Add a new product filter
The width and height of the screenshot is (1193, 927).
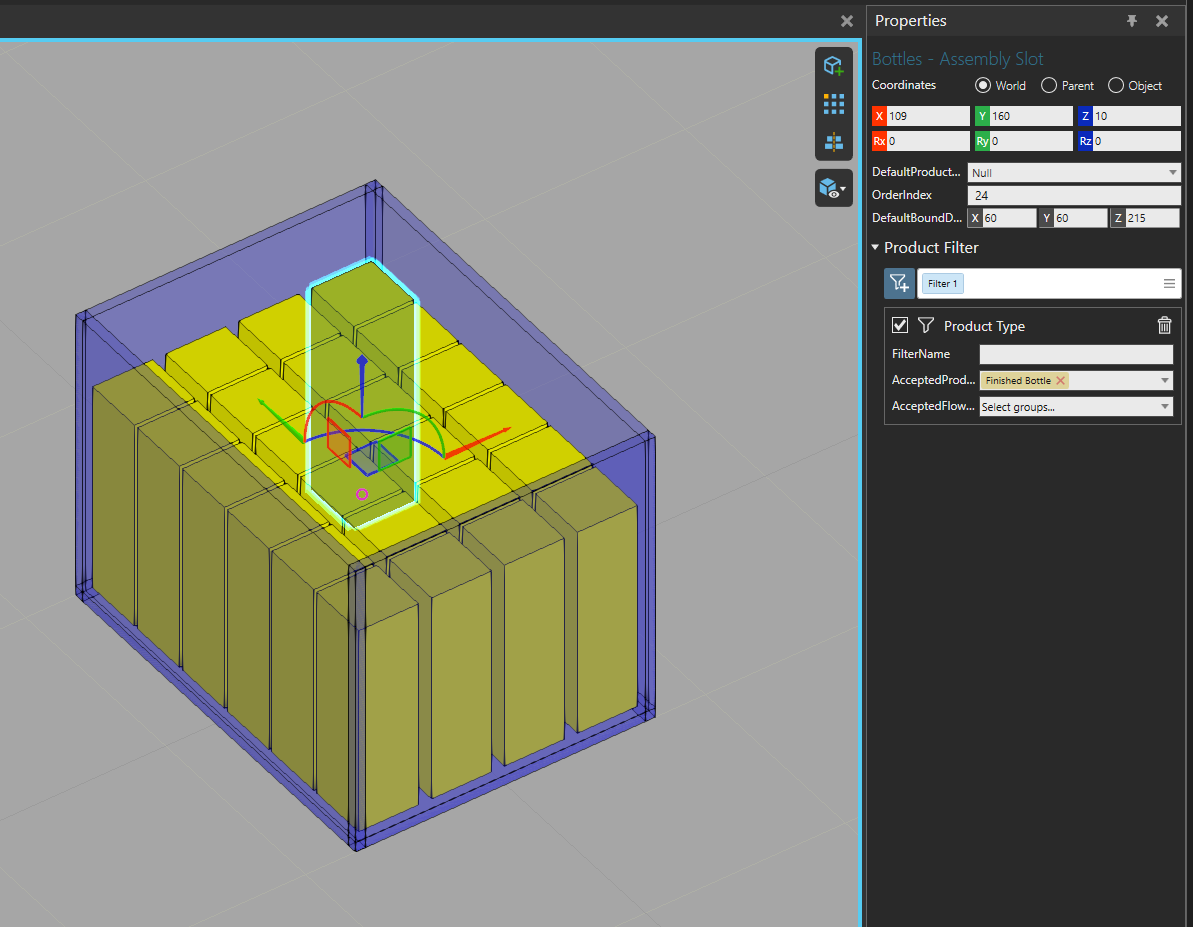point(899,284)
